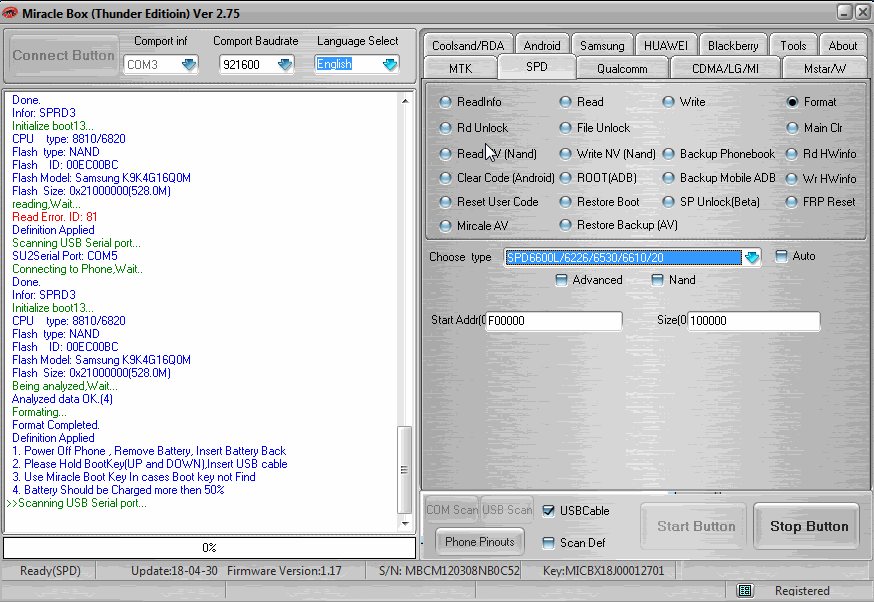Click the USB Scan button
The image size is (874, 602).
[507, 510]
